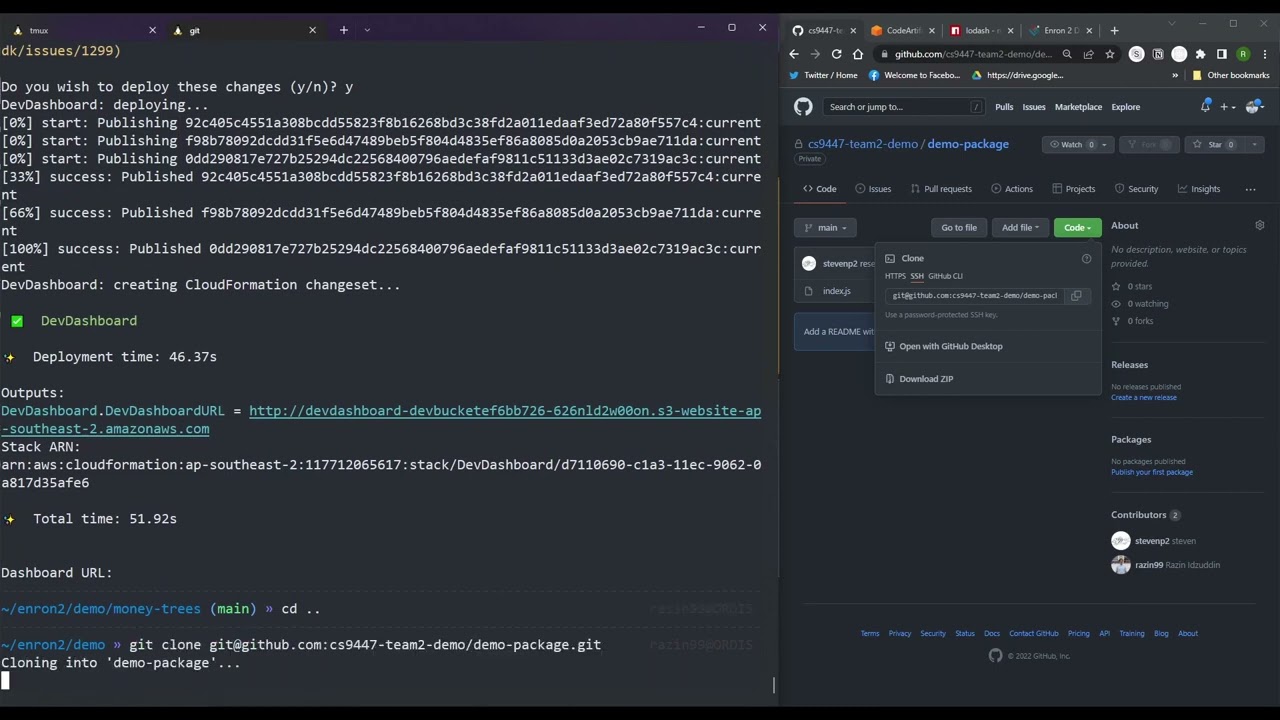
Task: Close the tmux terminal tab
Action: (x=152, y=30)
